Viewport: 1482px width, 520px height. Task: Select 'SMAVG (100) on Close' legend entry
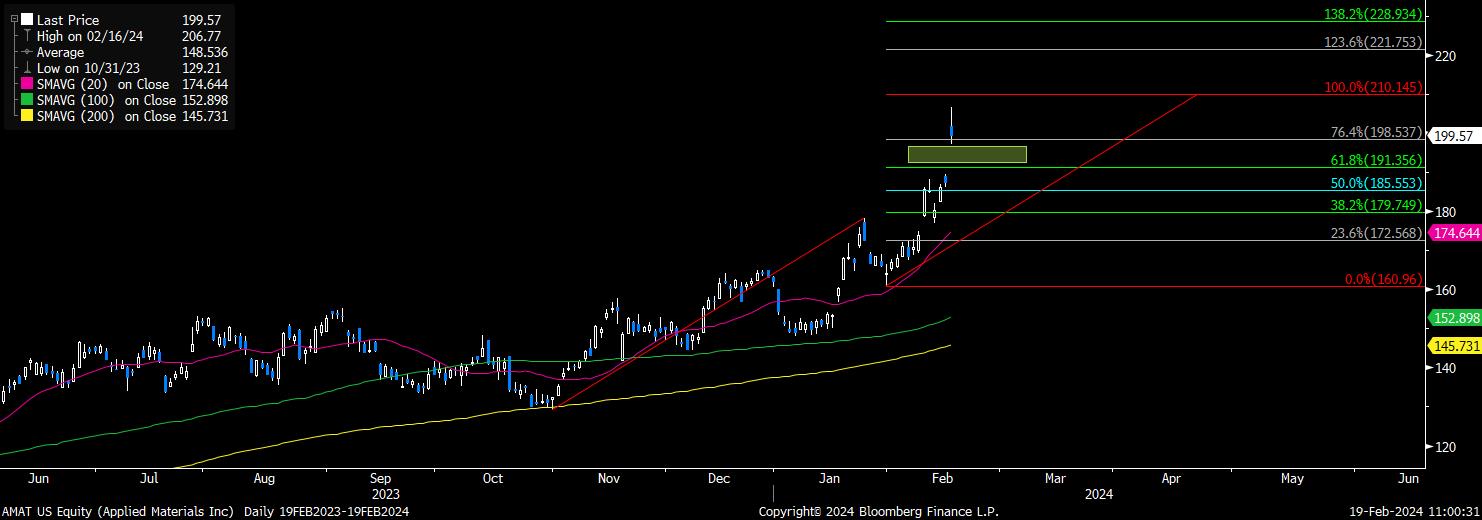pyautogui.click(x=107, y=100)
